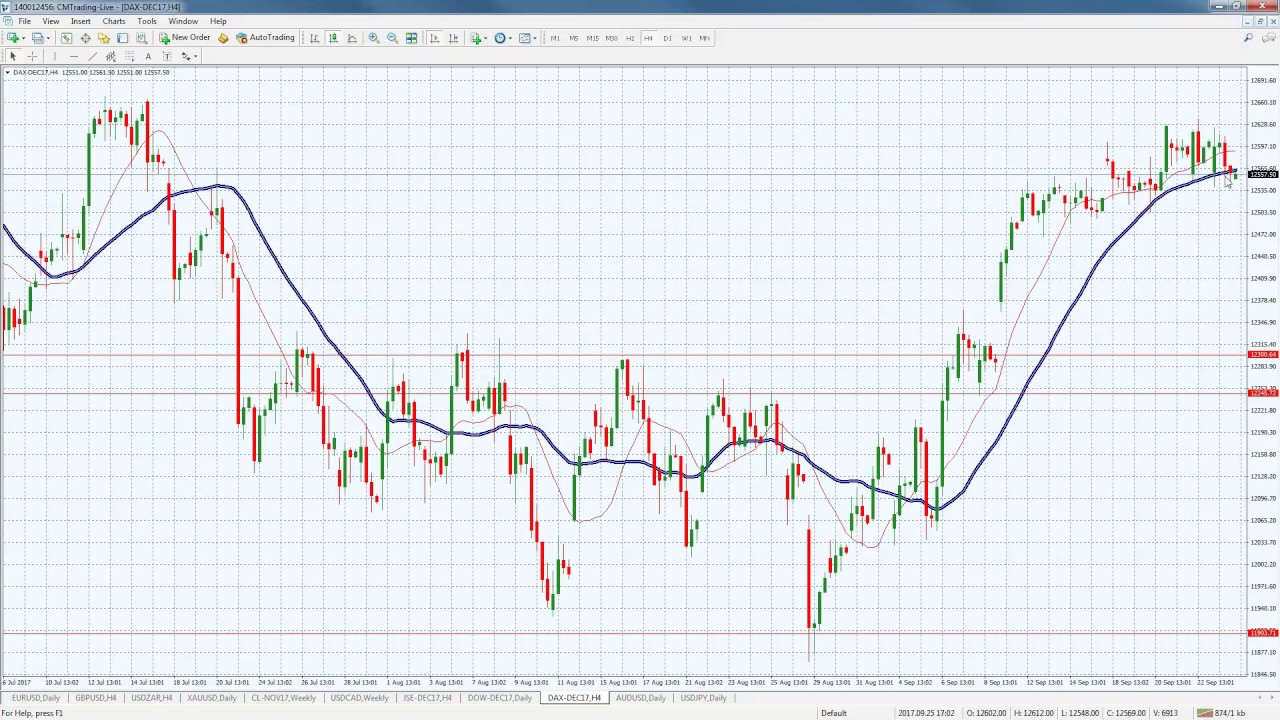Set timeframe to H1
1280x720 pixels.
click(x=630, y=38)
